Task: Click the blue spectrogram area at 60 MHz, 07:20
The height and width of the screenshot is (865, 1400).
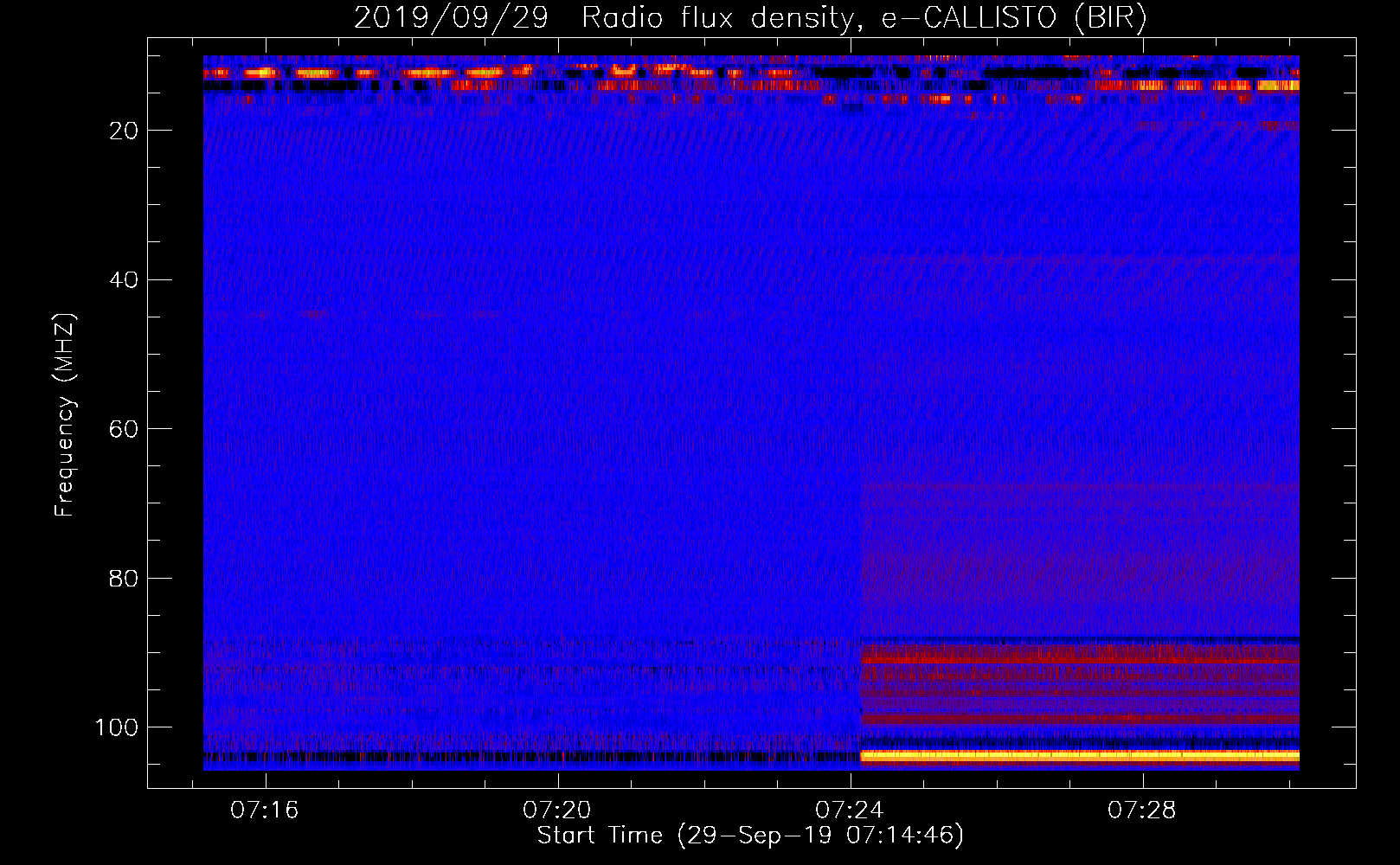Action: pyautogui.click(x=558, y=429)
